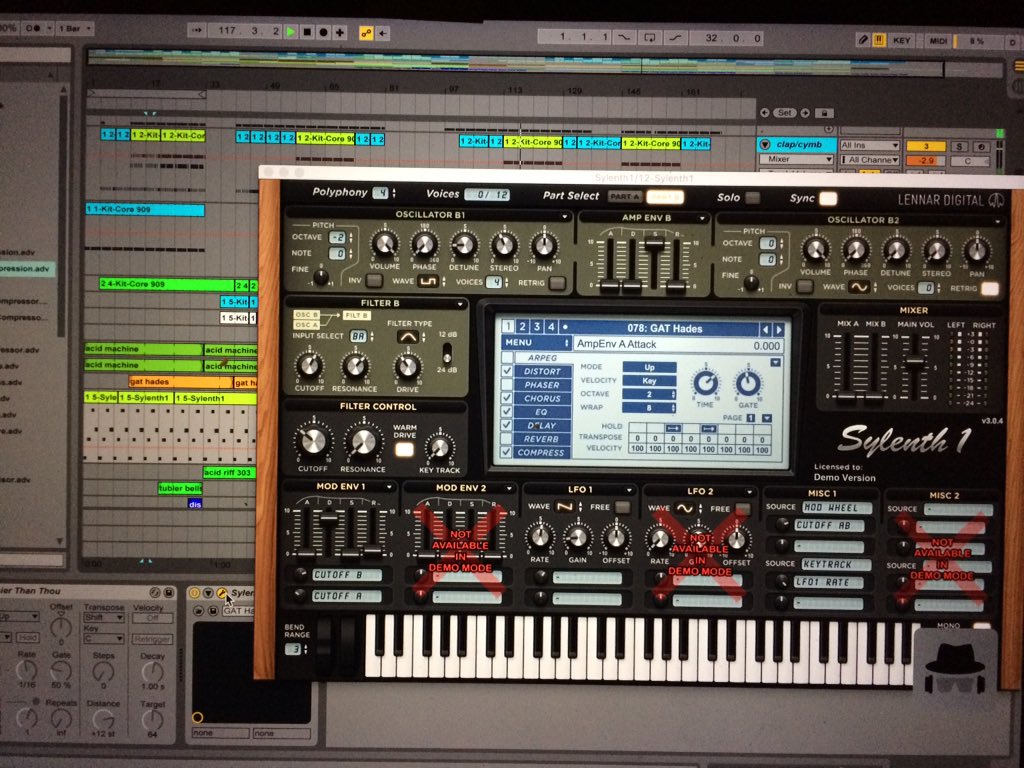The width and height of the screenshot is (1024, 768).
Task: Click the Ableton Stop button
Action: tap(307, 31)
